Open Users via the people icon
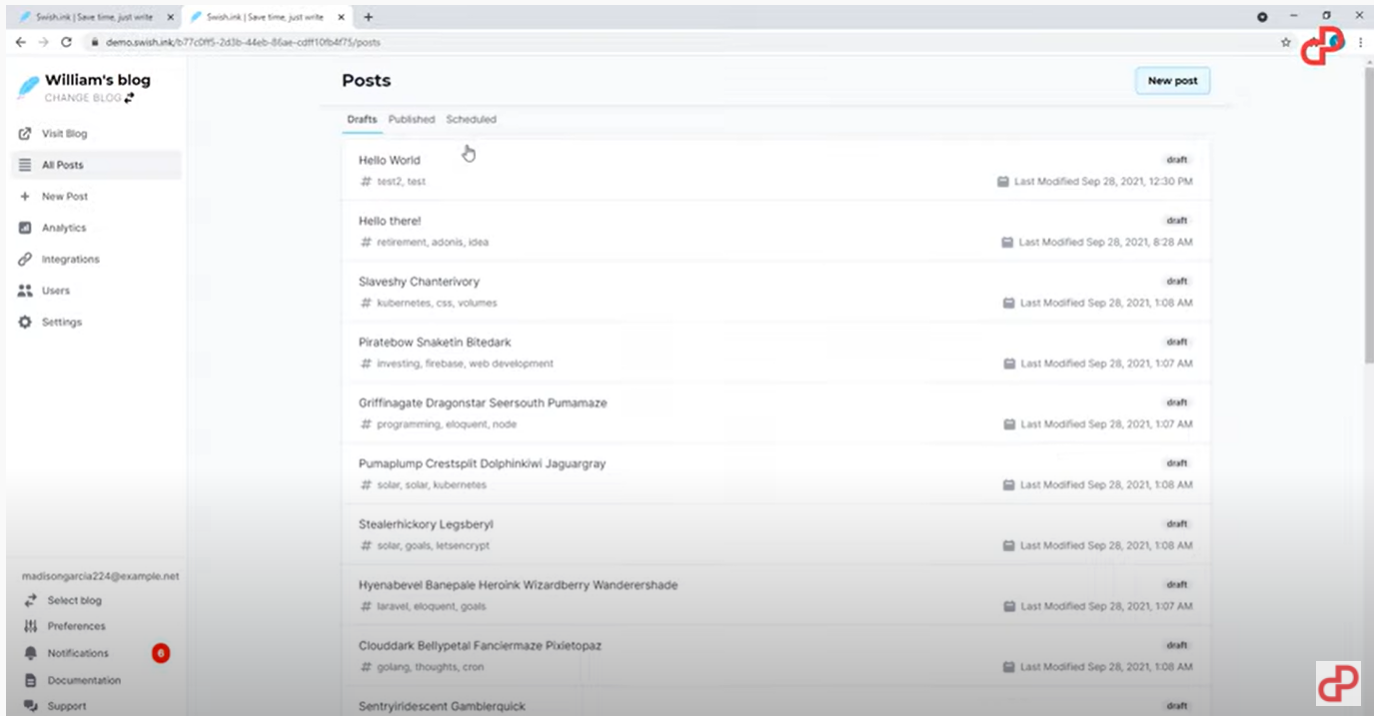1374x716 pixels. (24, 290)
